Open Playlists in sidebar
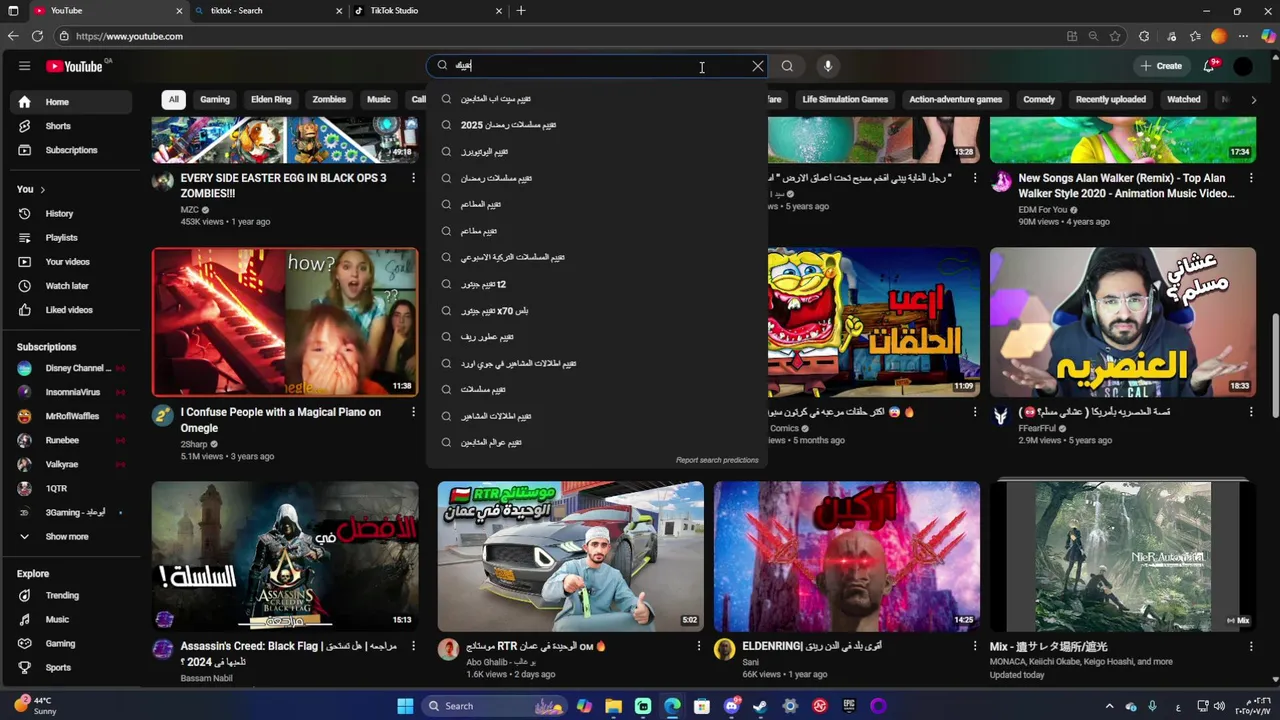 pos(71,238)
